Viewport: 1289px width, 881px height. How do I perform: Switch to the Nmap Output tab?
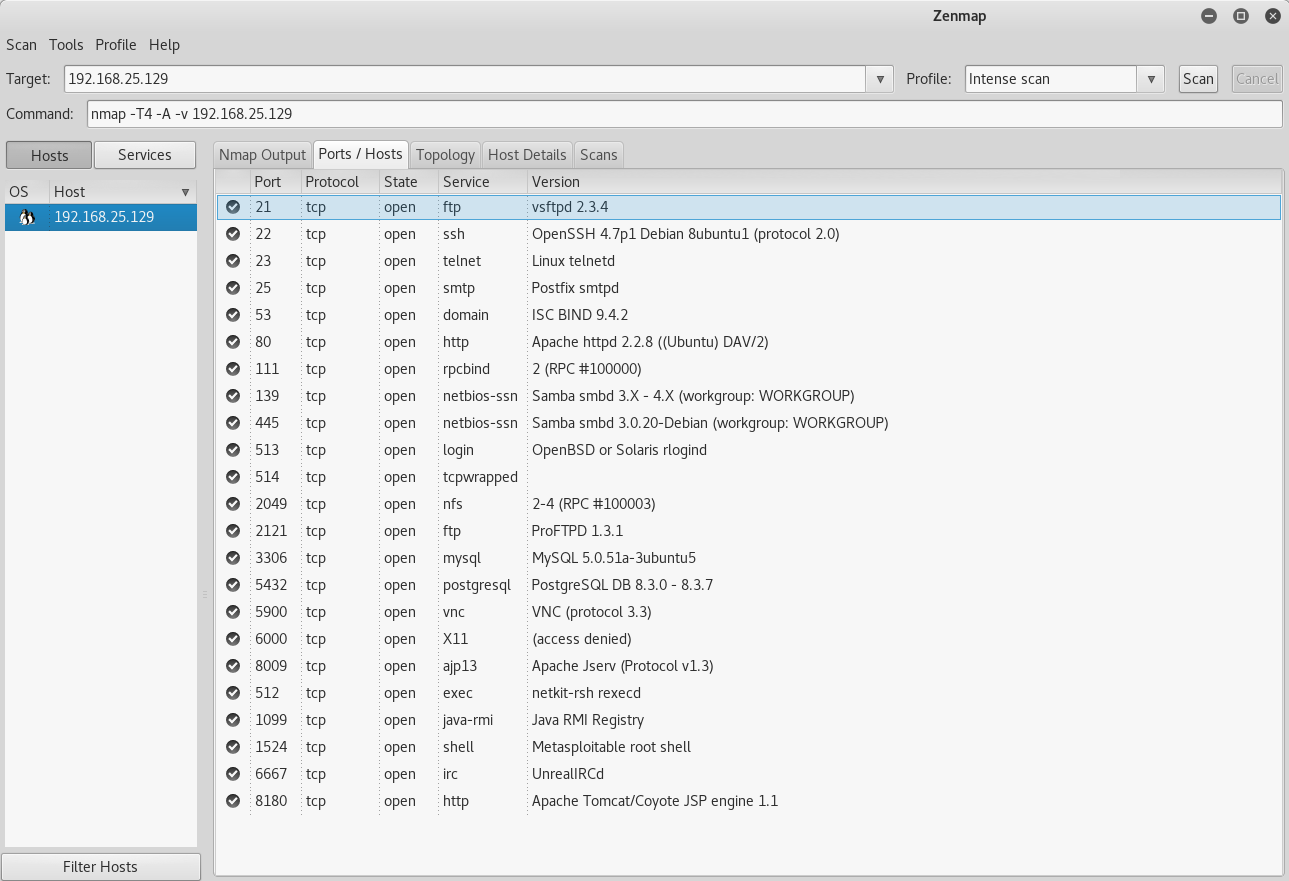[x=262, y=155]
